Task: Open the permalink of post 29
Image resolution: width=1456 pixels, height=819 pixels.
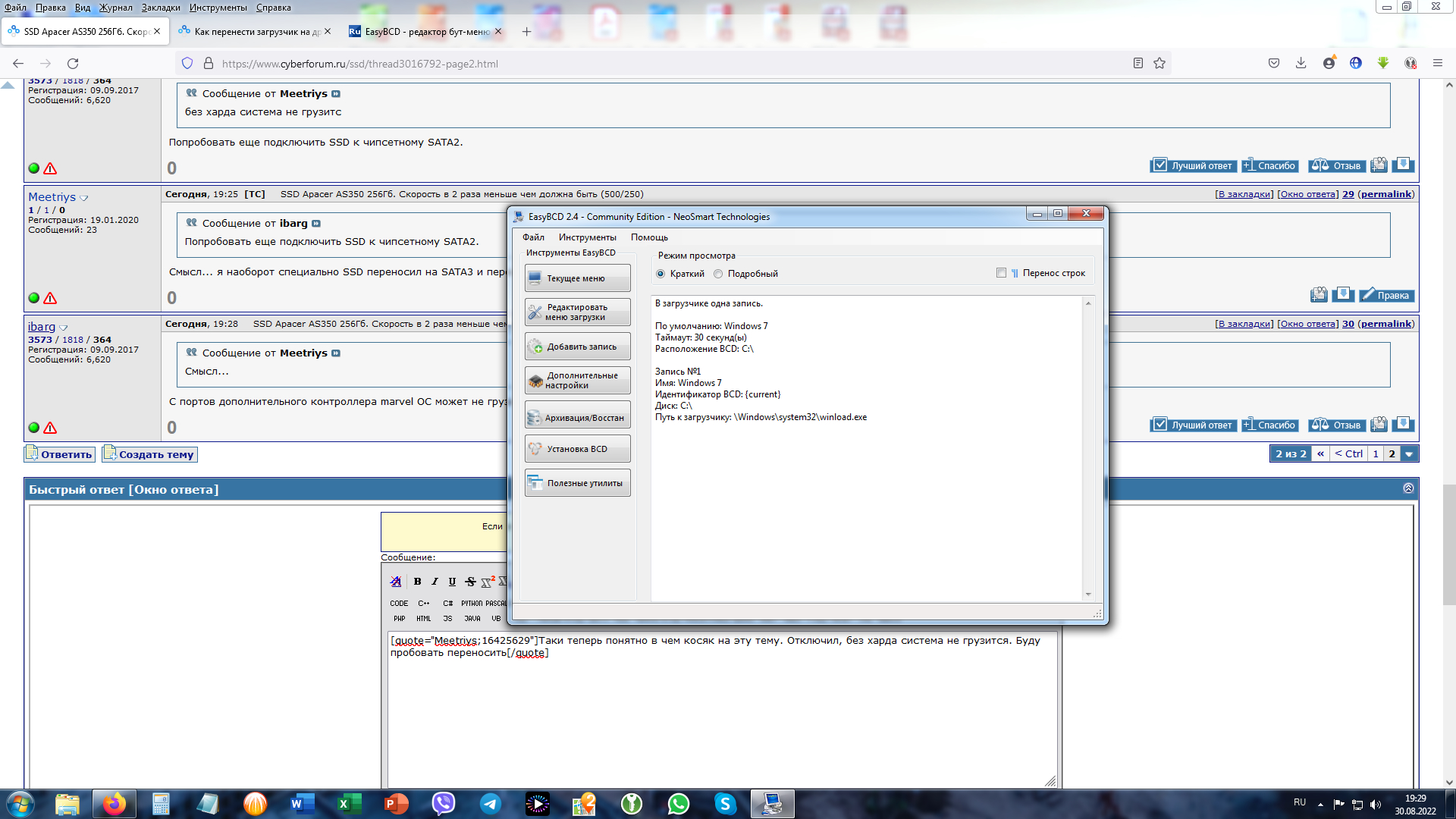Action: [x=1385, y=194]
